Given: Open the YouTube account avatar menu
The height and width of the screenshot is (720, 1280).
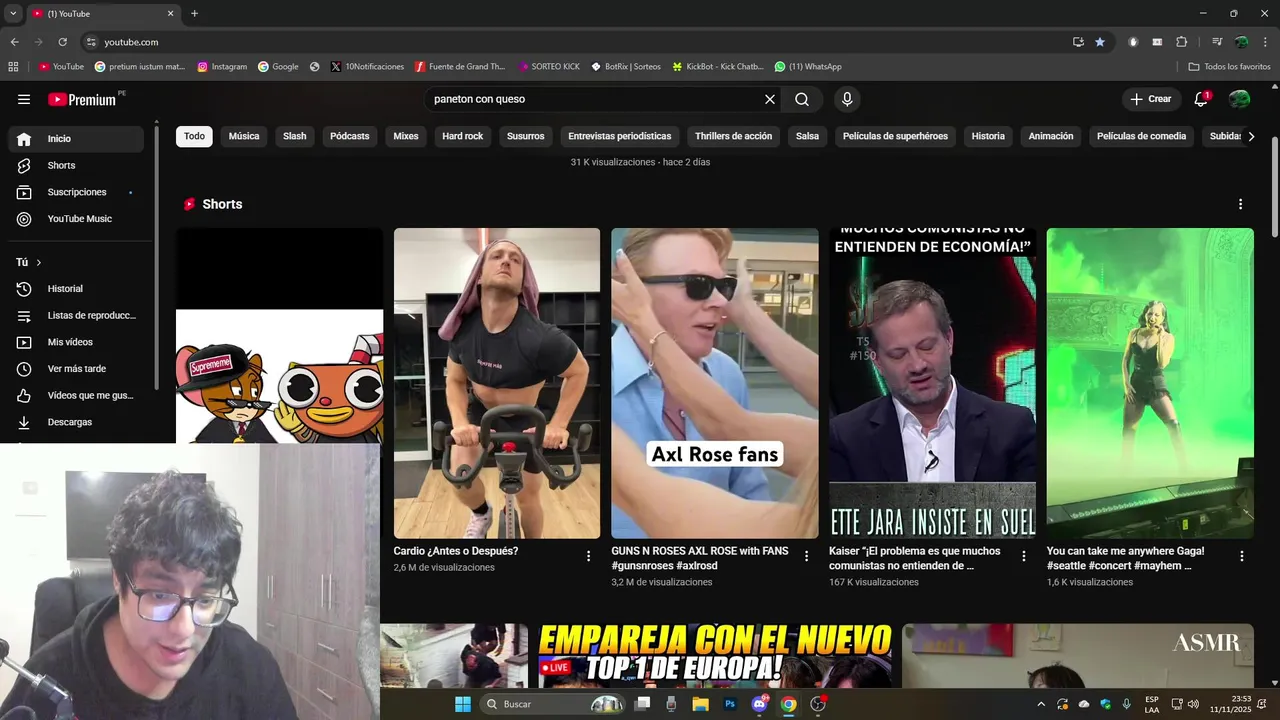Looking at the screenshot, I should [1239, 99].
